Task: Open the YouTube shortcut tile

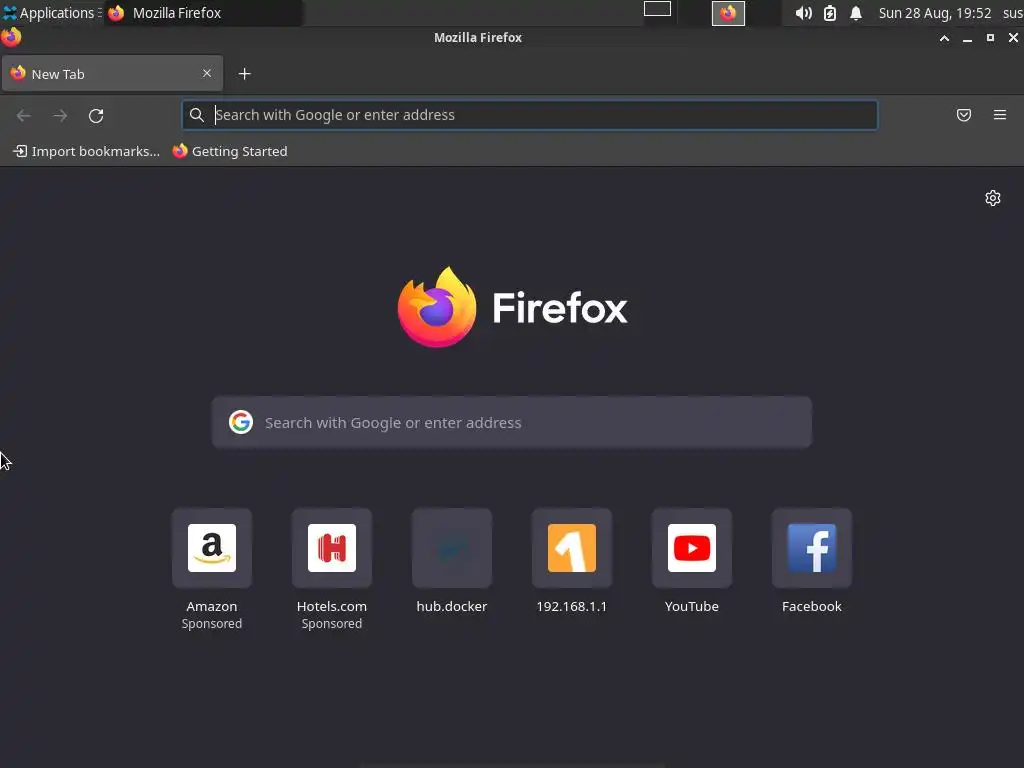Action: (x=692, y=548)
